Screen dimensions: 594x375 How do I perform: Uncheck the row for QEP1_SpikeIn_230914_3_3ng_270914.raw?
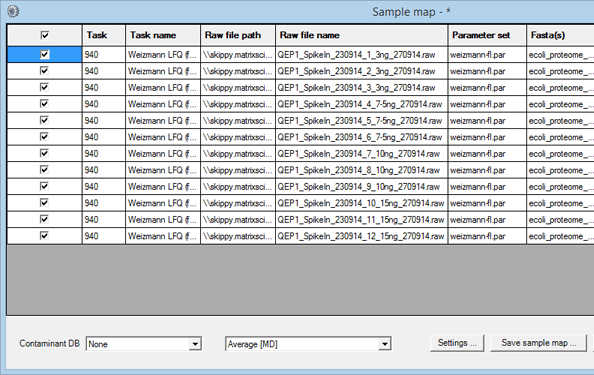coord(44,88)
